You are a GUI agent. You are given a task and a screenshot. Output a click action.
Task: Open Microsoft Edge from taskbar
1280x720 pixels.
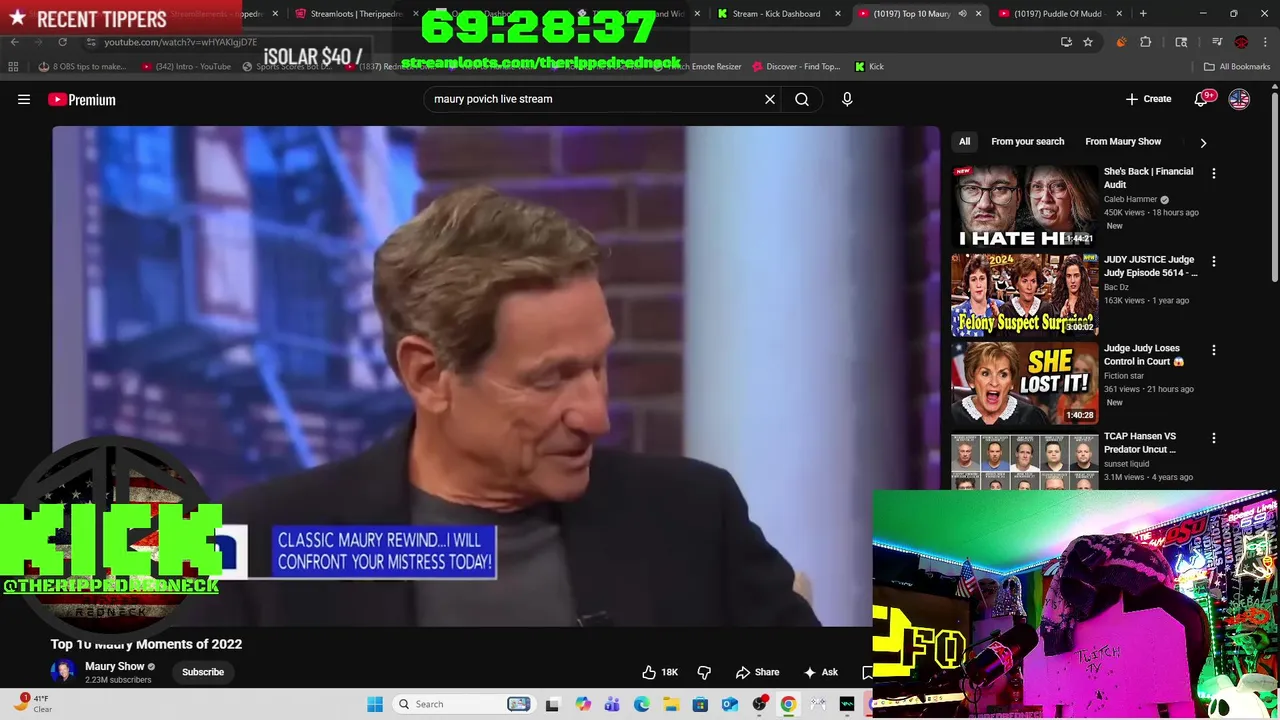(642, 704)
